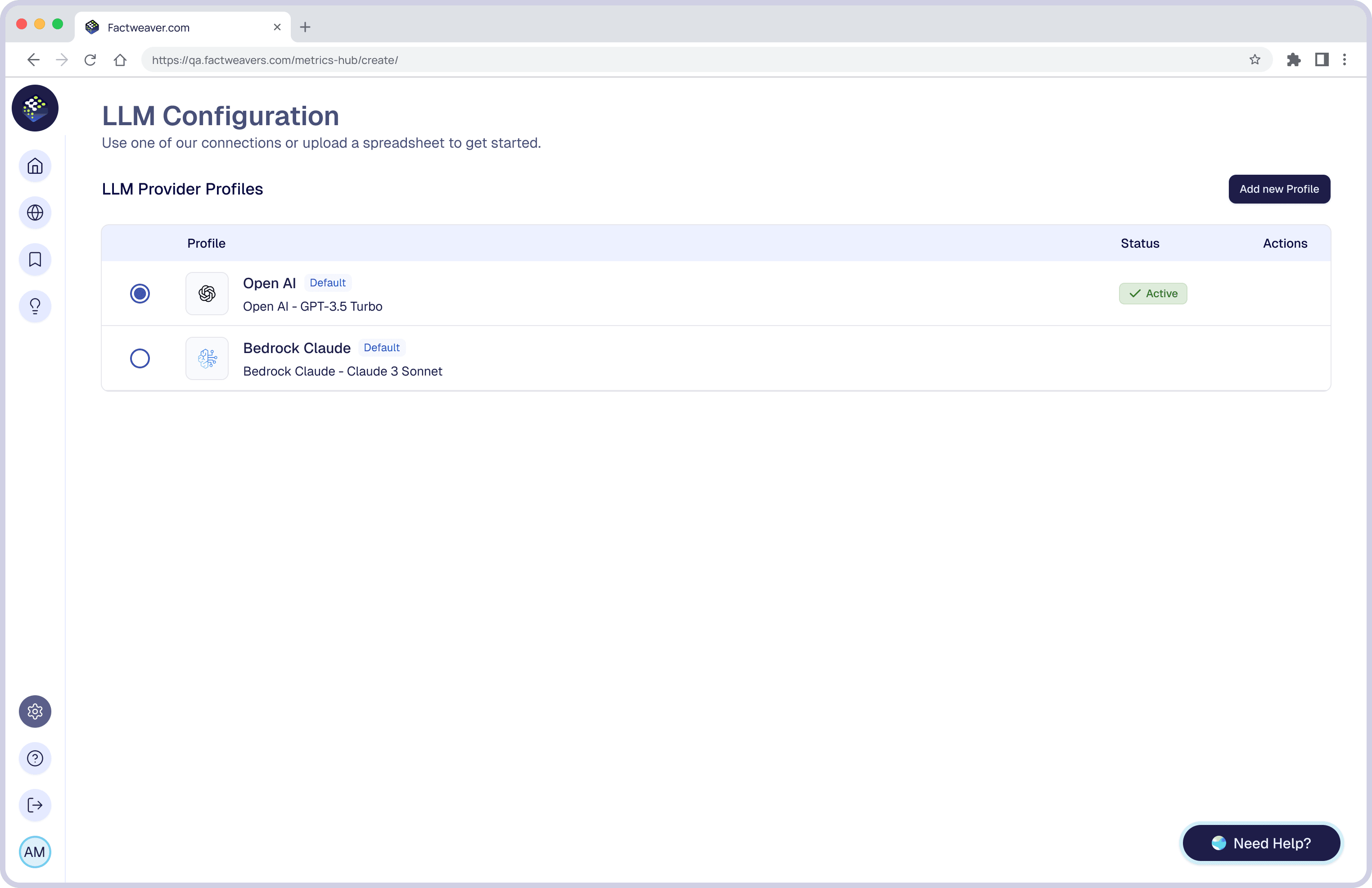Go to Home from sidebar
The width and height of the screenshot is (1372, 888).
click(35, 166)
